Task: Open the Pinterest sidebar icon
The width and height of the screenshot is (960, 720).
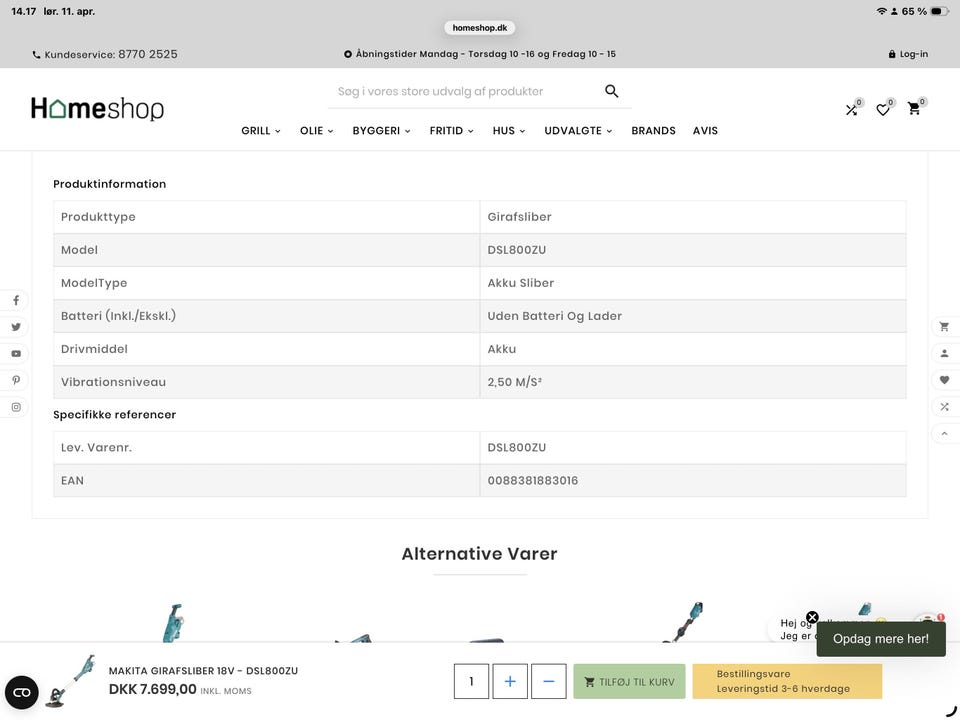Action: 16,380
